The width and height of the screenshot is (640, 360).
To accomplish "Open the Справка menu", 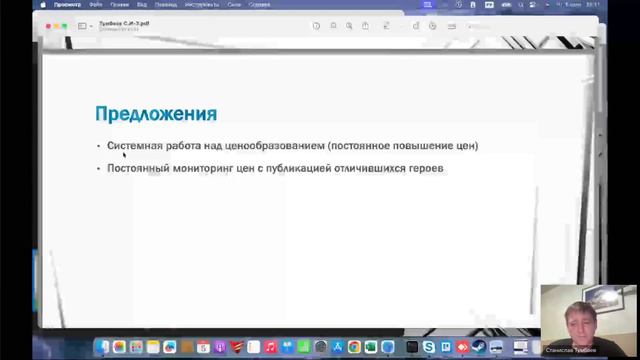I will coord(260,5).
